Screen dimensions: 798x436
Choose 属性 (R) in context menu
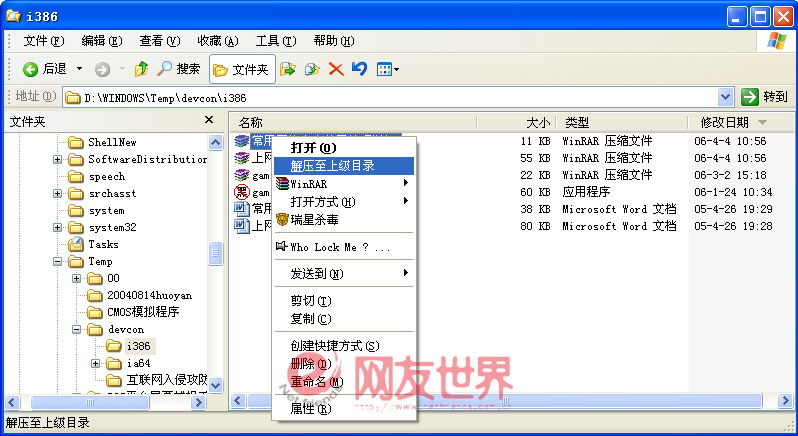coord(344,409)
